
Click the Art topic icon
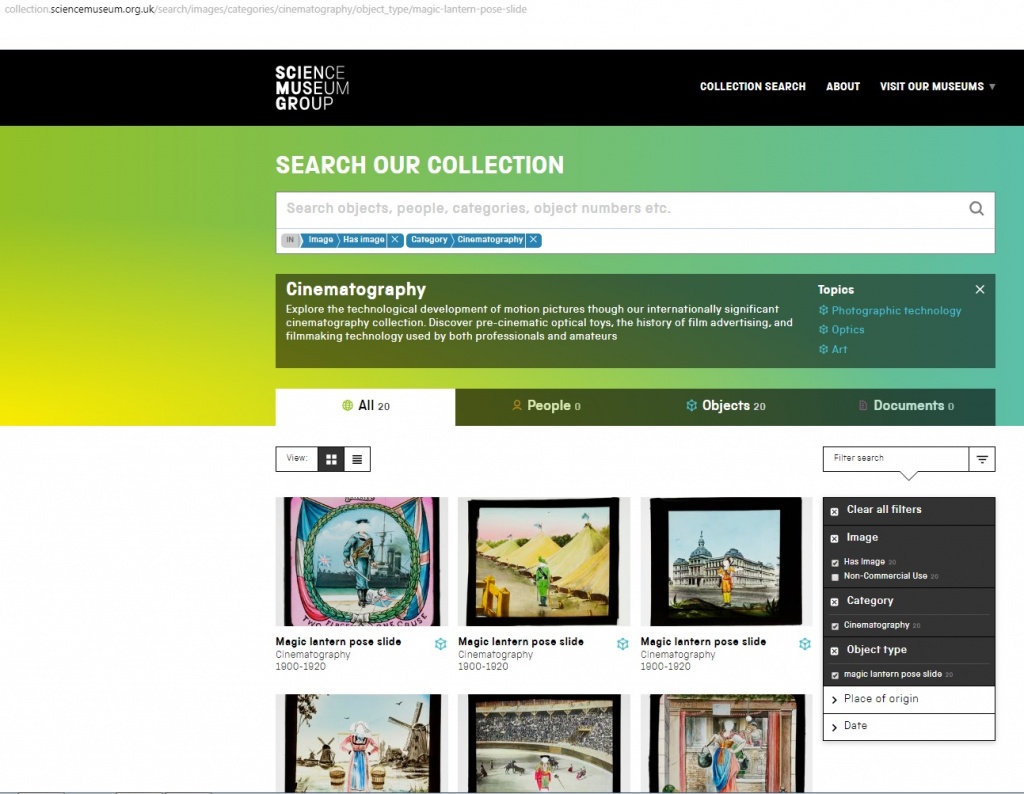click(824, 349)
